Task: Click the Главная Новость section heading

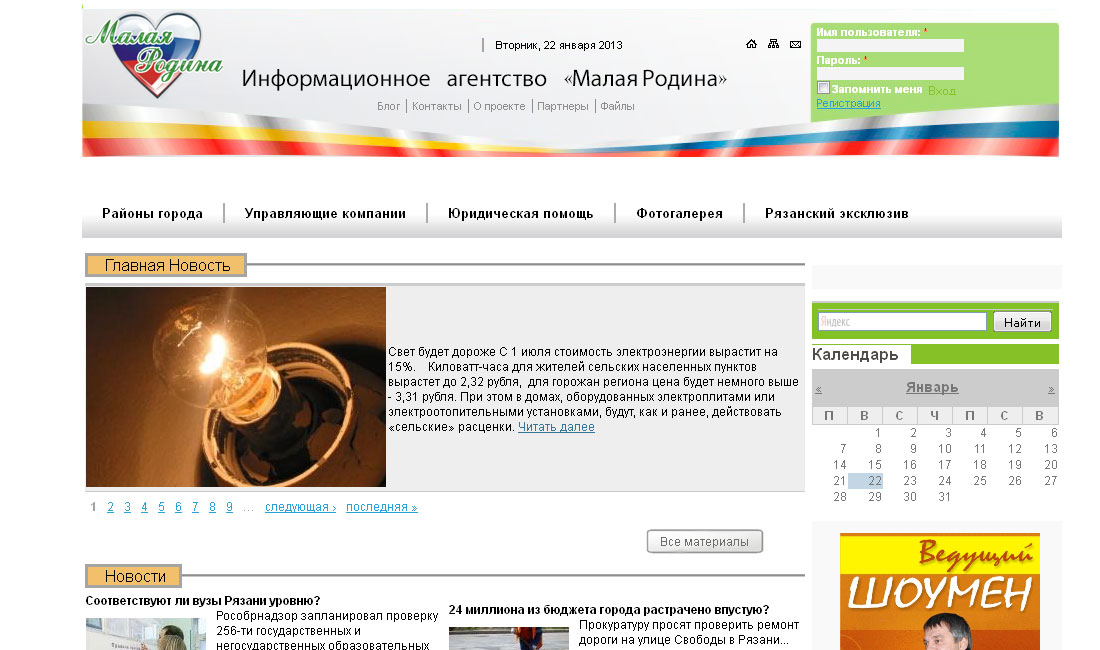Action: 167,265
